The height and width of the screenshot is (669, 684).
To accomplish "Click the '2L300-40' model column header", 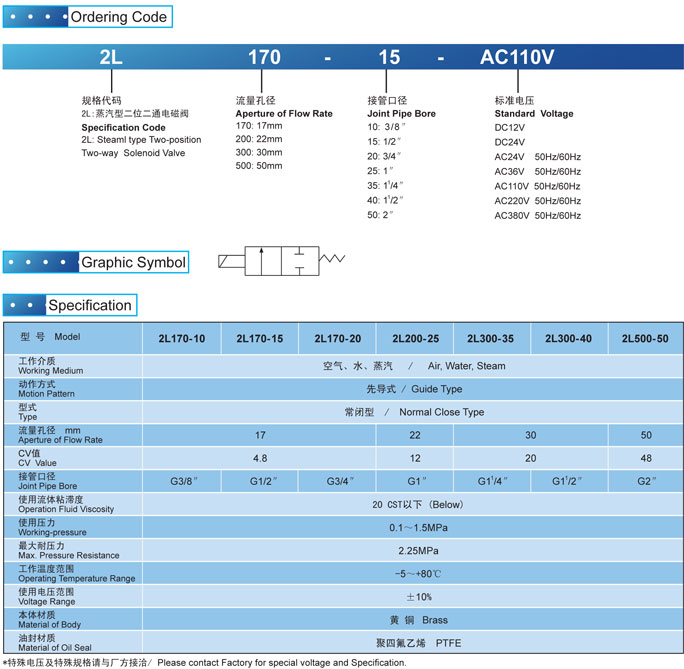I will 568,338.
